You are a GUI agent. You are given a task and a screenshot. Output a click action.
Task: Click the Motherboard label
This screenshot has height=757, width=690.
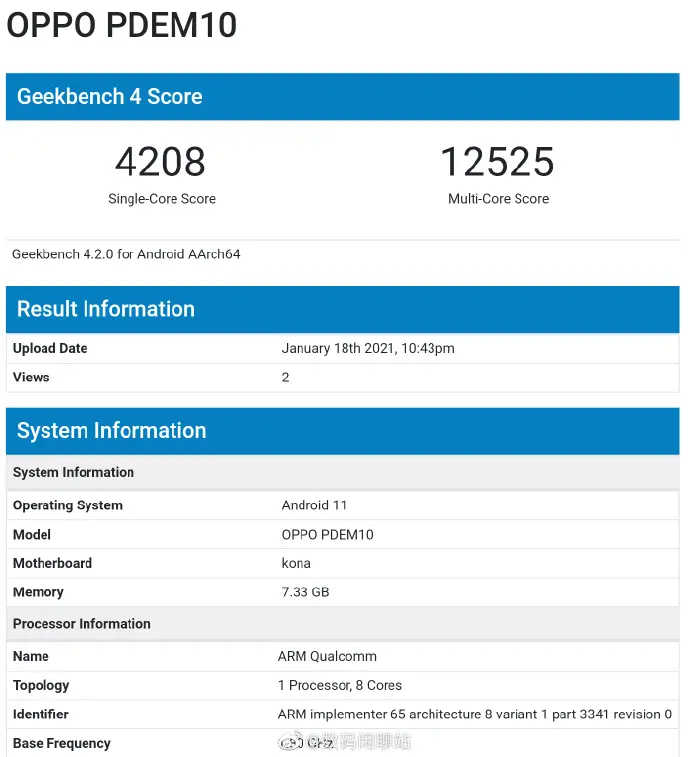52,563
